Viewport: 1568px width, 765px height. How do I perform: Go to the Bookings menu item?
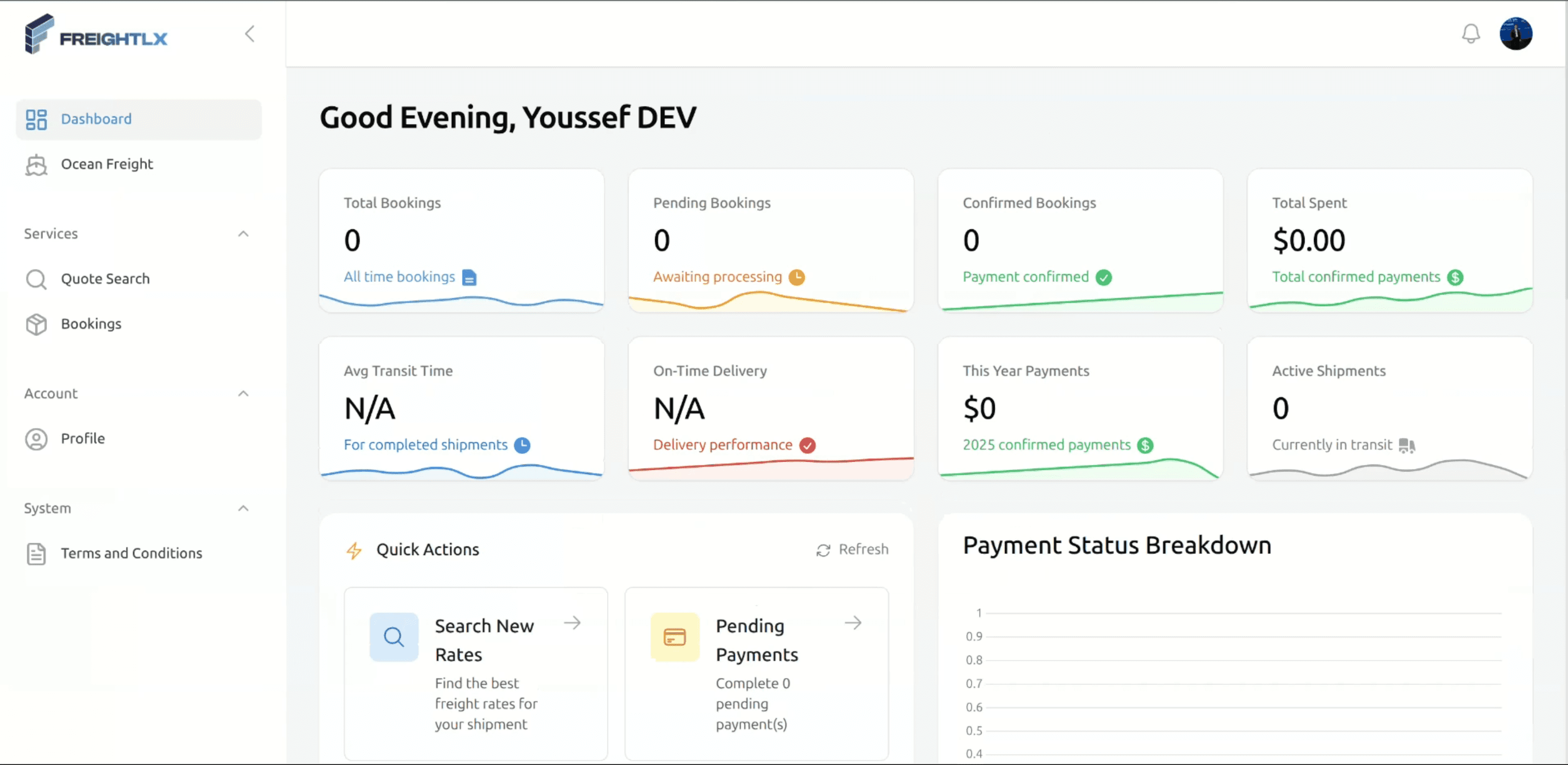[x=91, y=324]
